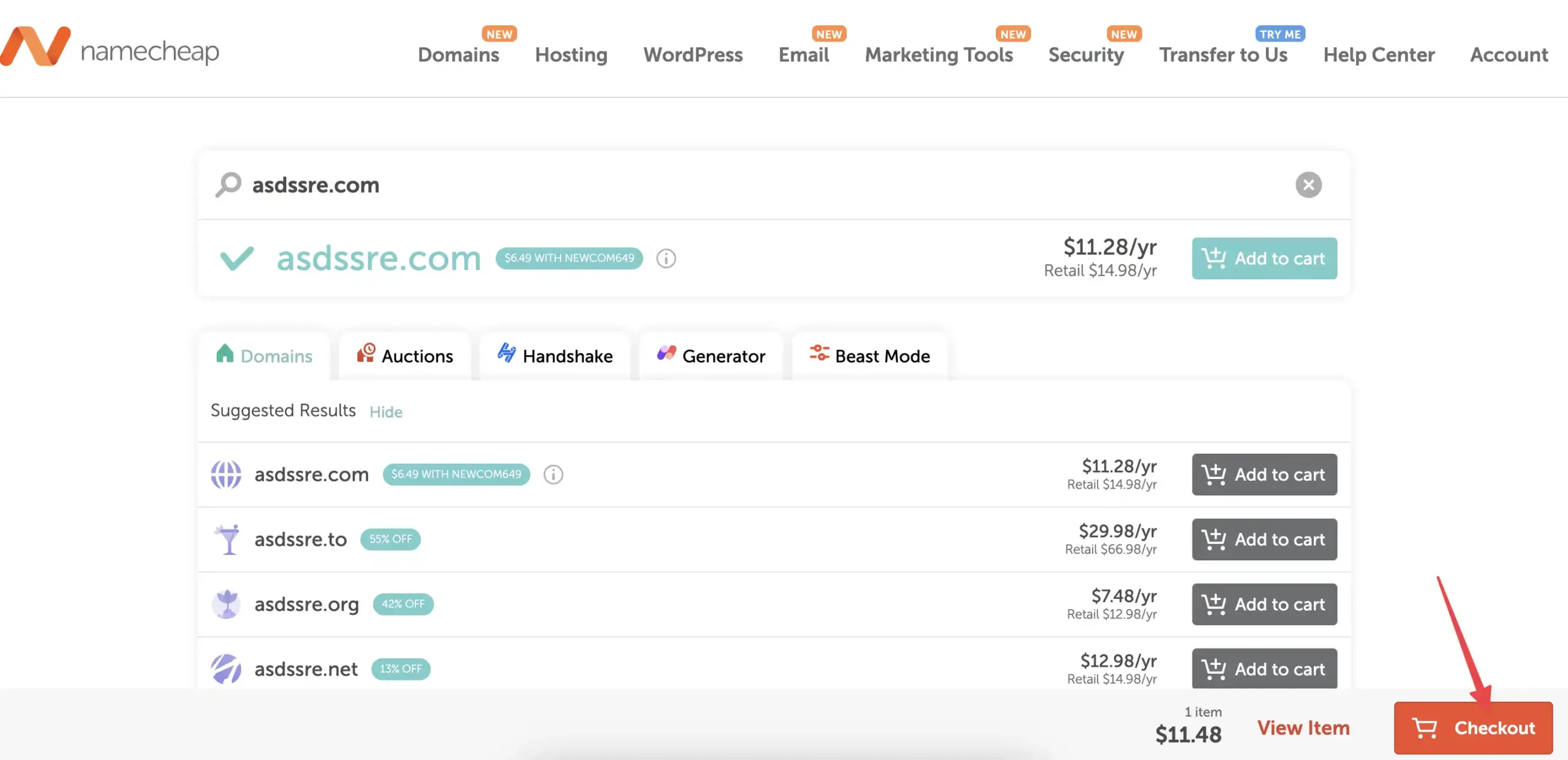The width and height of the screenshot is (1568, 760).
Task: Click the NEW badge above Security
Action: pos(1124,34)
